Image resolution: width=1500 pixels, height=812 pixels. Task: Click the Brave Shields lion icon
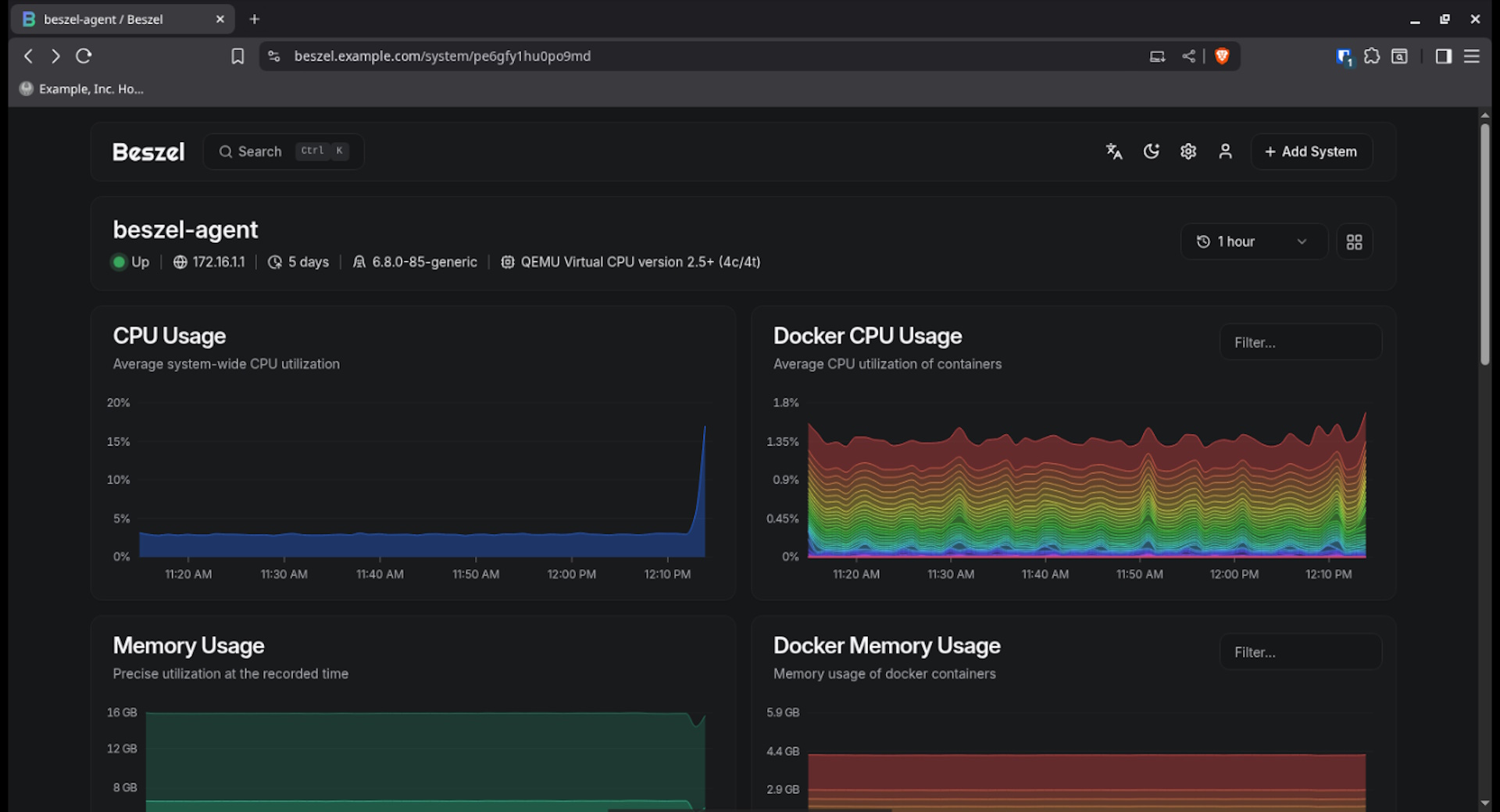point(1222,56)
